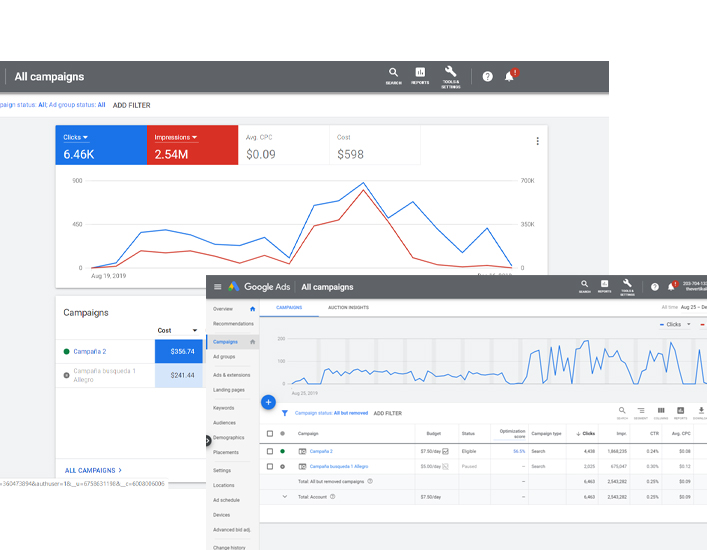Viewport: 707px width, 550px height.
Task: Open ALL CAMPAIGNS link in Campaigns card
Action: pos(93,470)
